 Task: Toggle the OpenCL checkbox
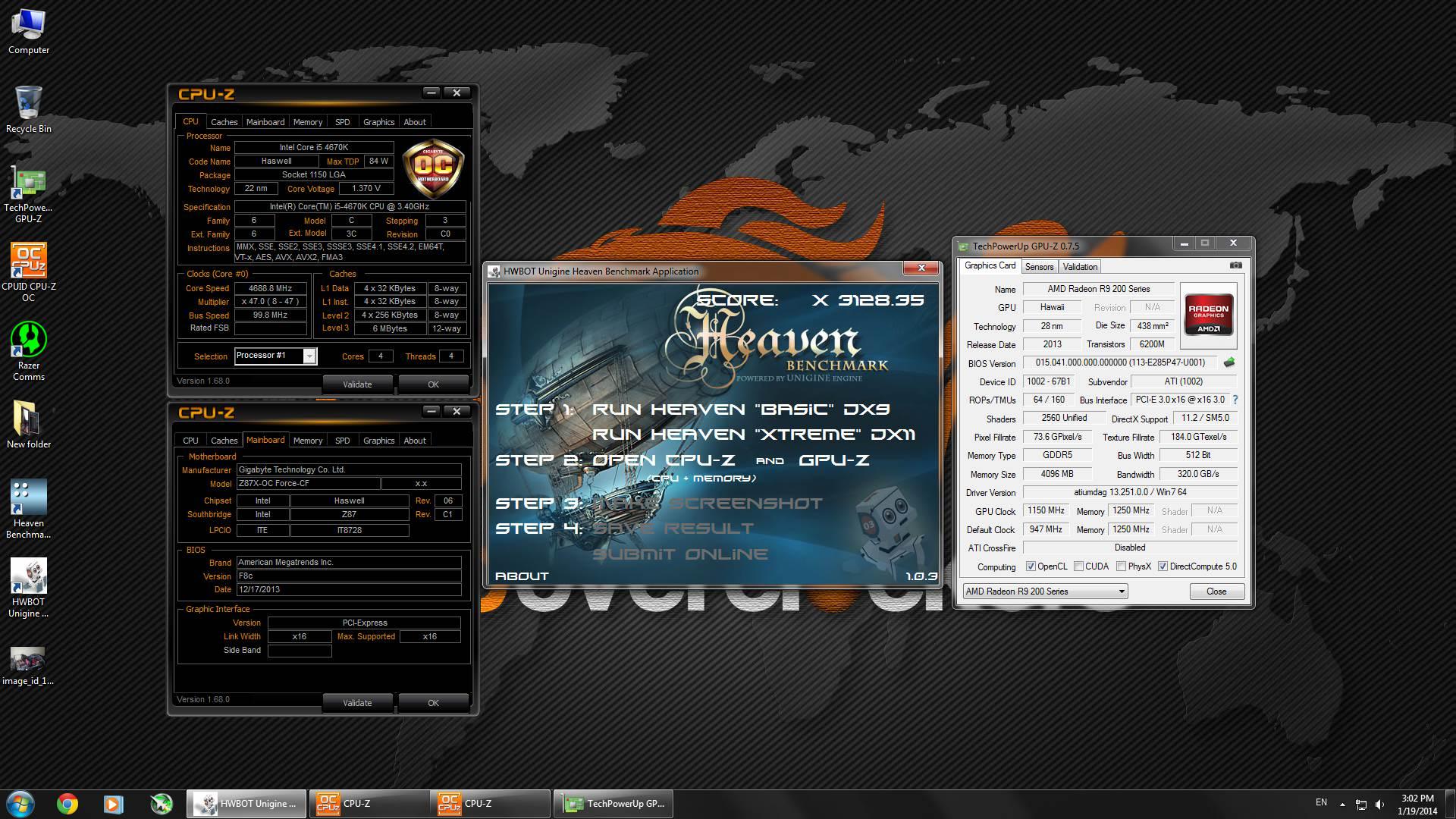[x=1031, y=566]
